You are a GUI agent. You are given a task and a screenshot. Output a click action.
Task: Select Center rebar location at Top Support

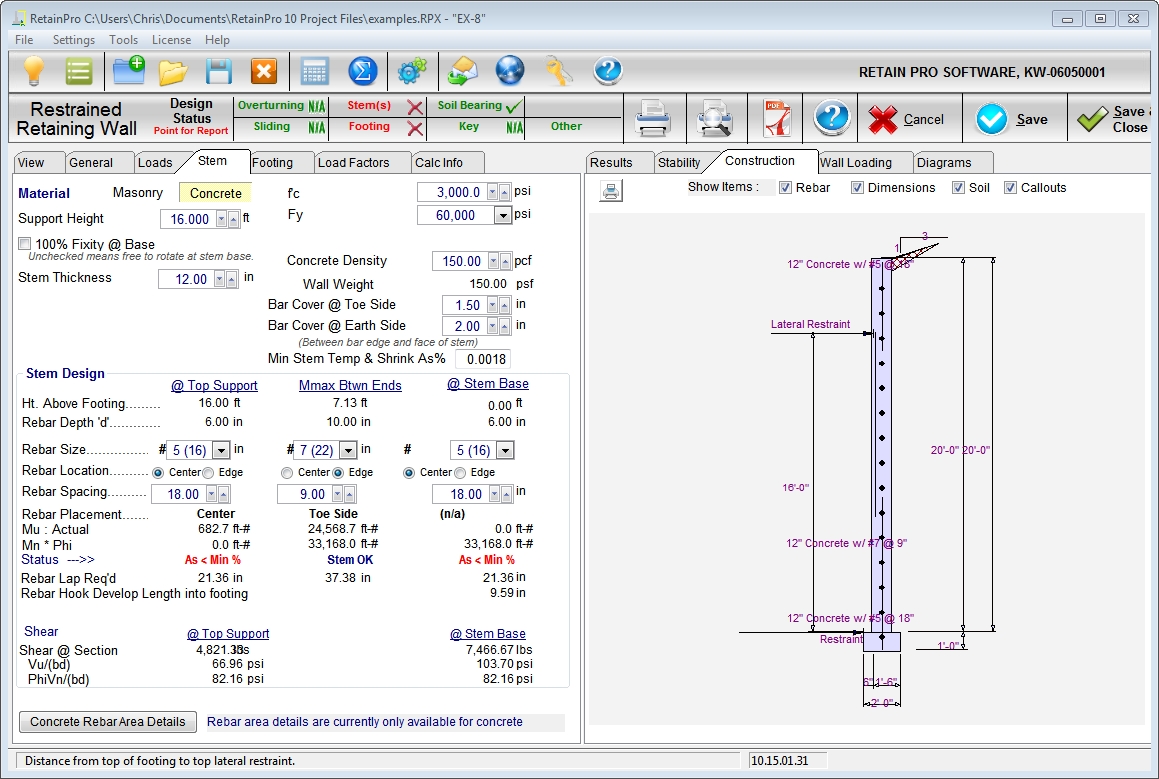point(158,473)
